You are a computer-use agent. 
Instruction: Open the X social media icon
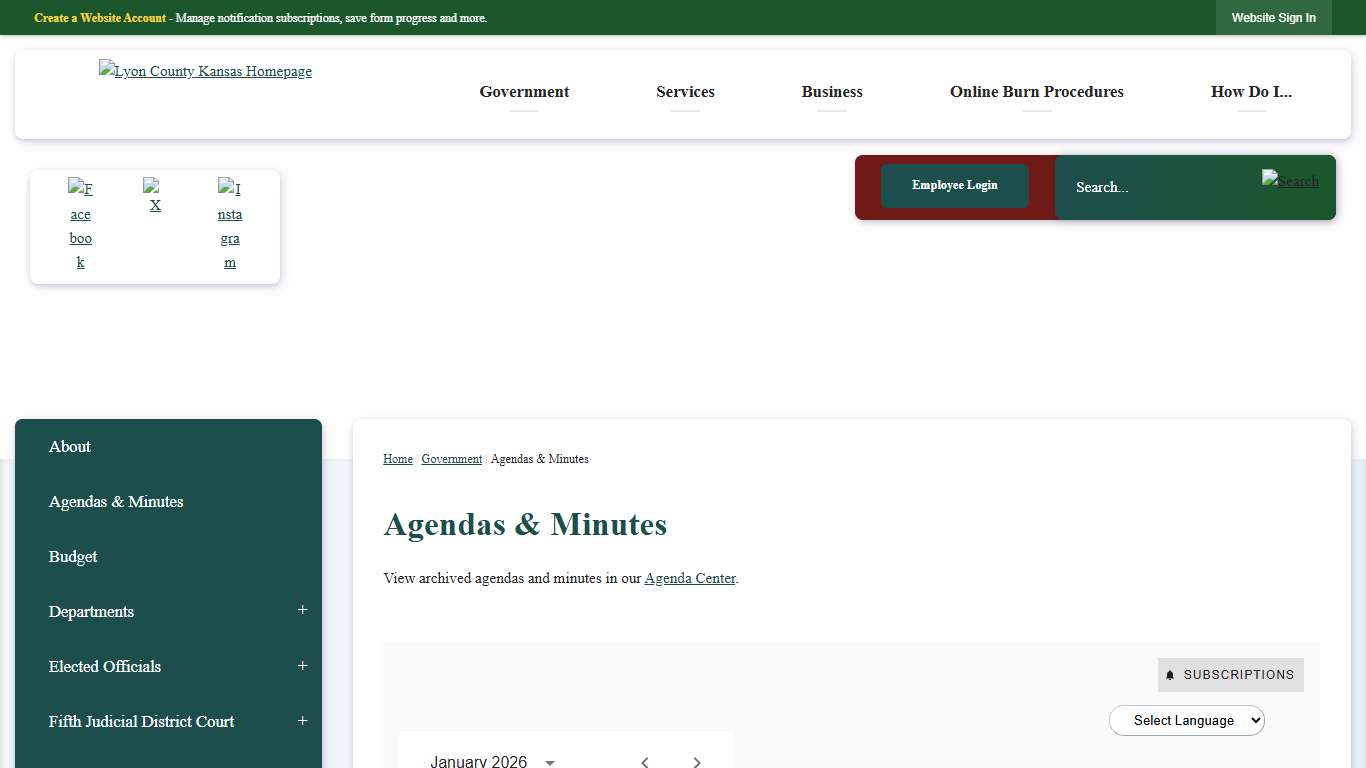pyautogui.click(x=154, y=196)
